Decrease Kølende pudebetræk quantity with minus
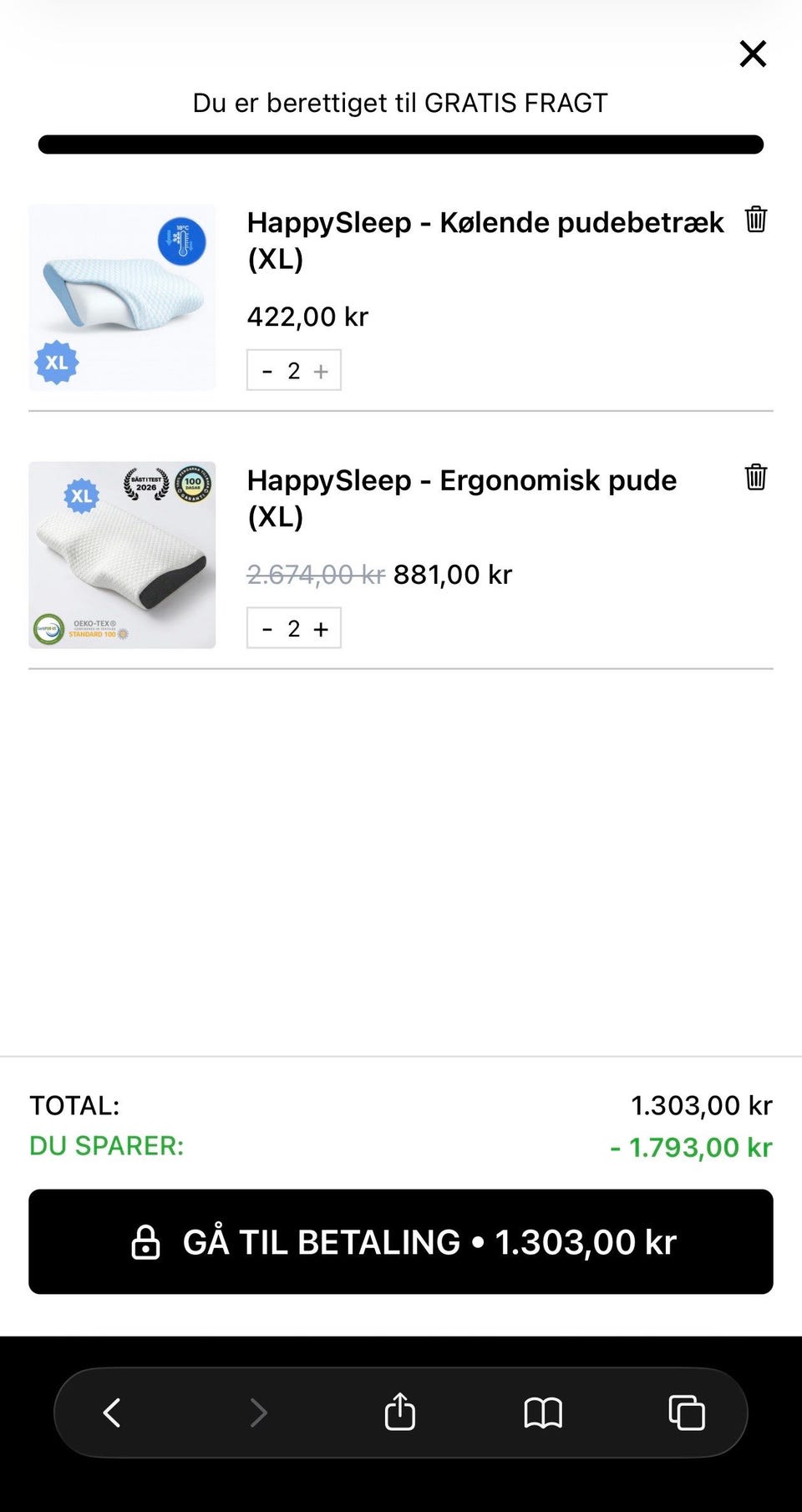This screenshot has height=1512, width=802. (267, 371)
